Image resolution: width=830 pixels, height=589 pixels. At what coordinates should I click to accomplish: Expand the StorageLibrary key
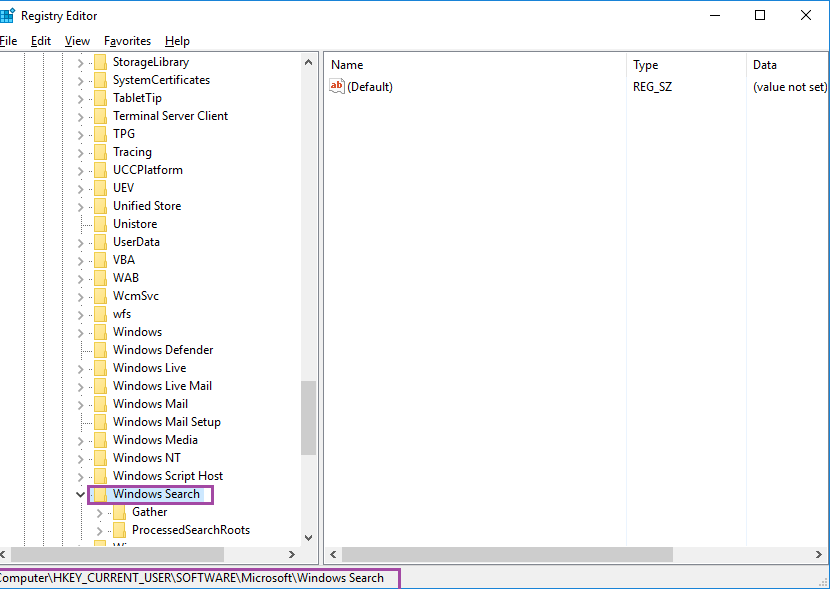pos(80,63)
